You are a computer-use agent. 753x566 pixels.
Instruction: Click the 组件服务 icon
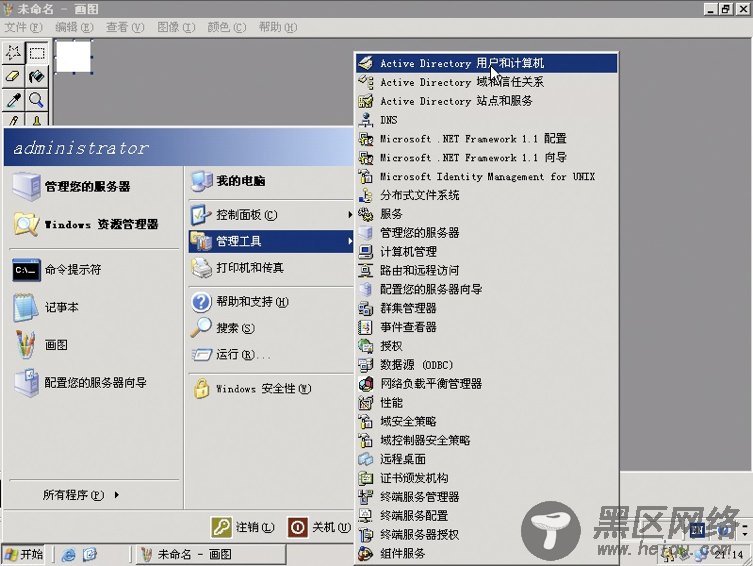365,553
